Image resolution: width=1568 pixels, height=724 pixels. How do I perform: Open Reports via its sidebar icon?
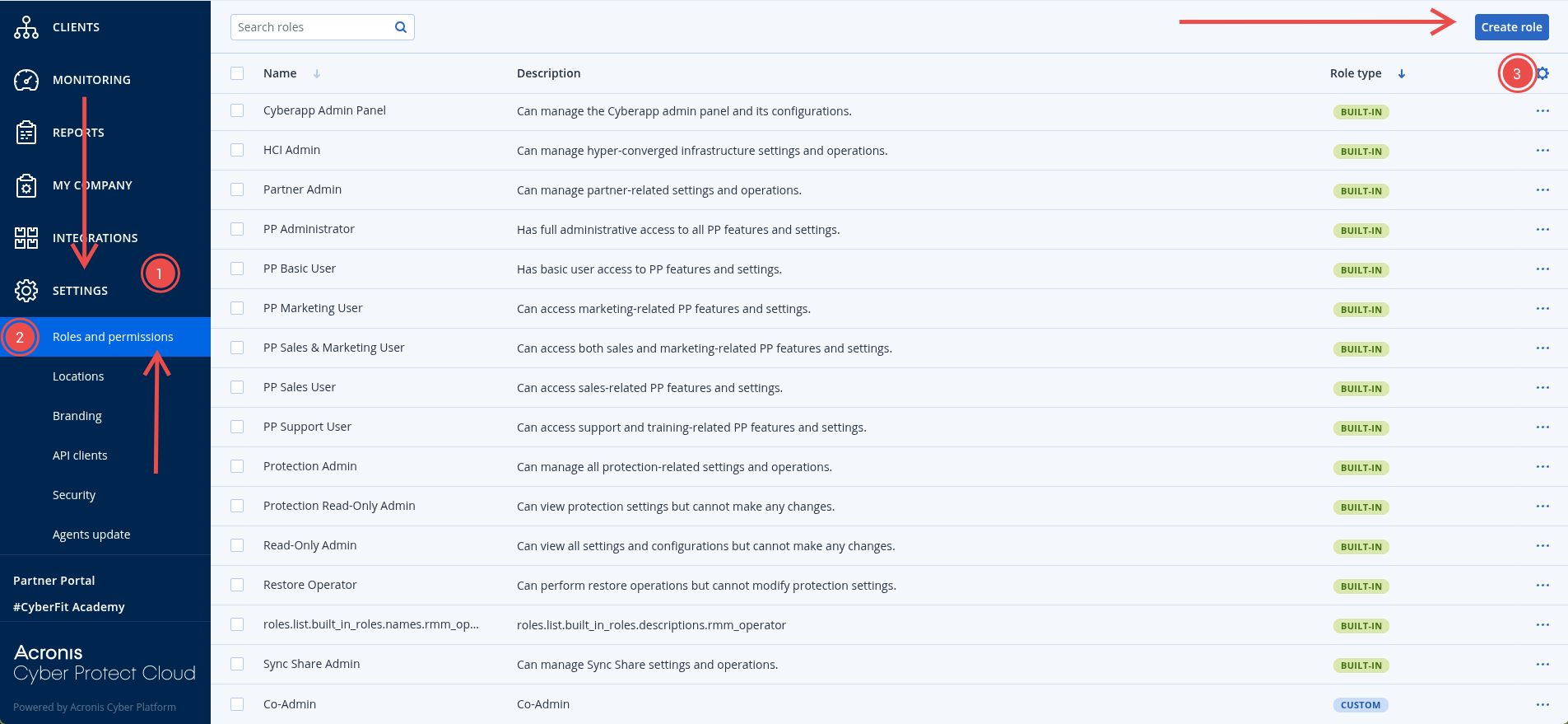coord(26,132)
